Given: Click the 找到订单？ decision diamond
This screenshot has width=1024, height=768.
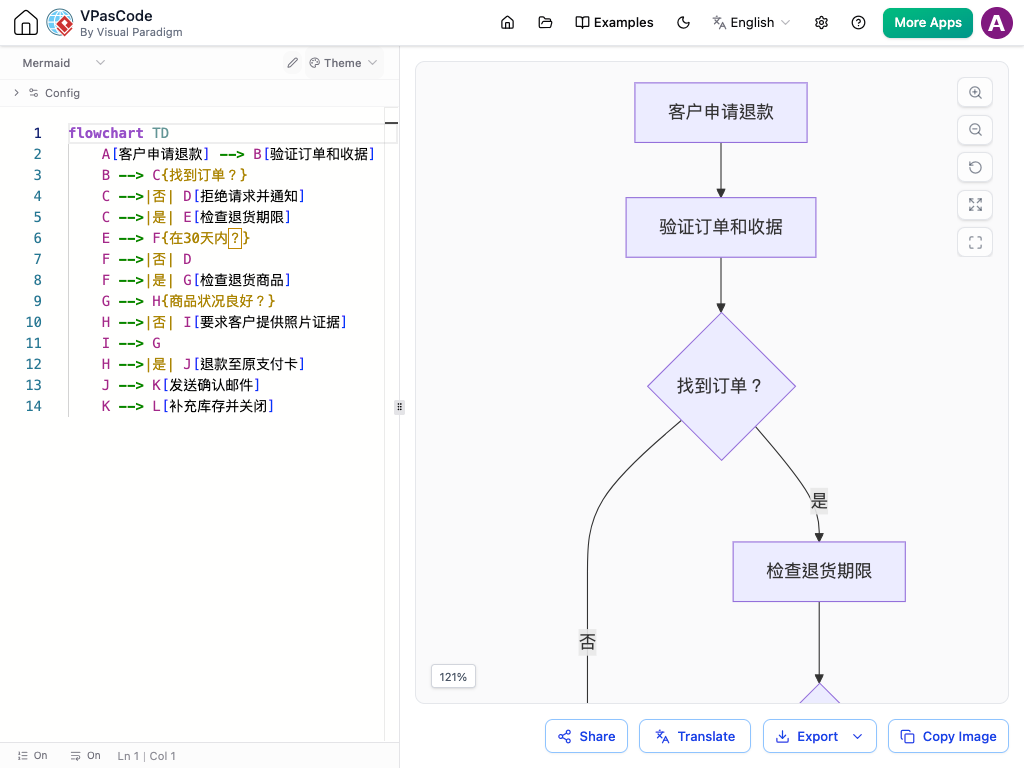Looking at the screenshot, I should 721,386.
